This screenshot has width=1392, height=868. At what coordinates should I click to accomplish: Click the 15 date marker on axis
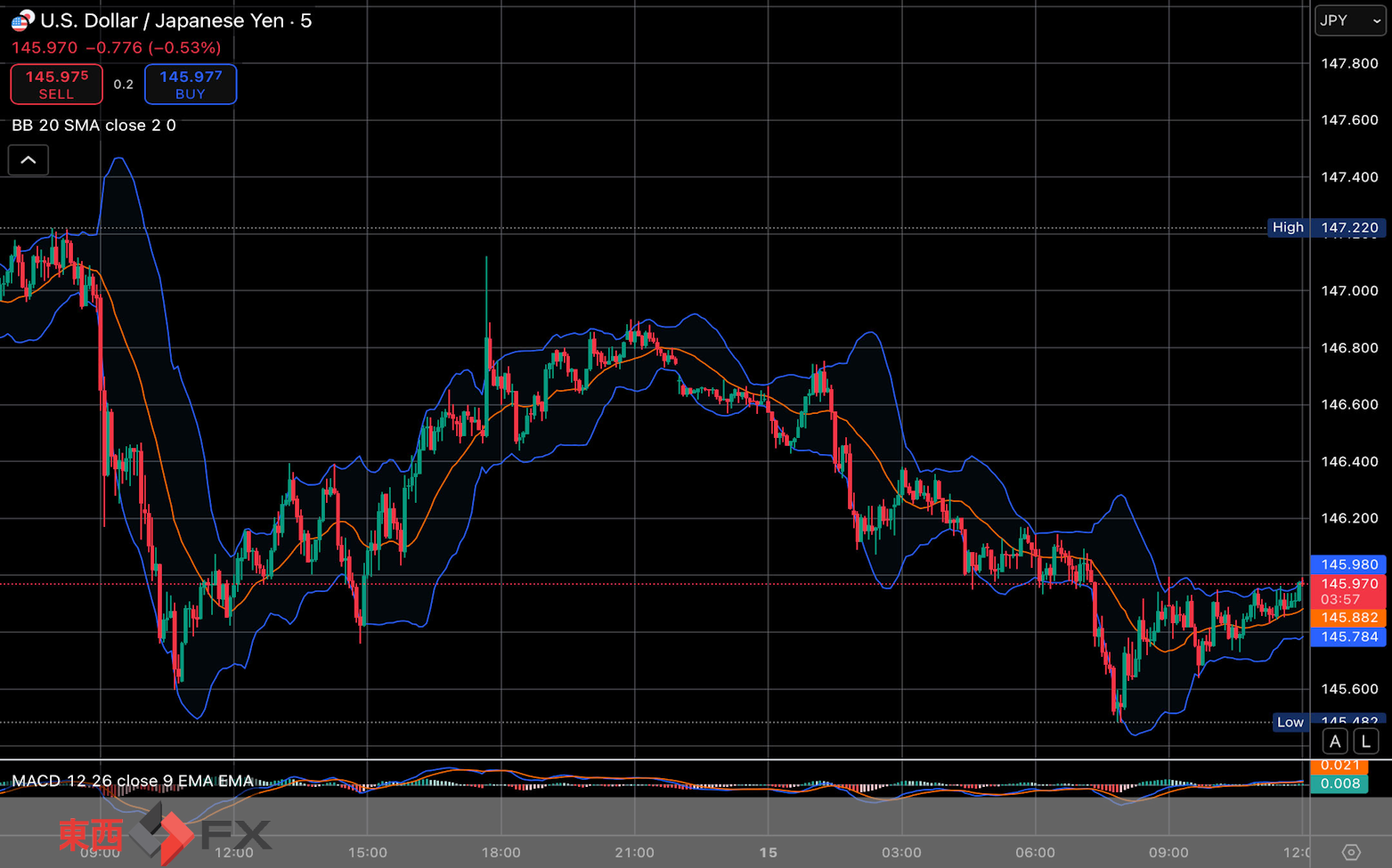point(768,852)
